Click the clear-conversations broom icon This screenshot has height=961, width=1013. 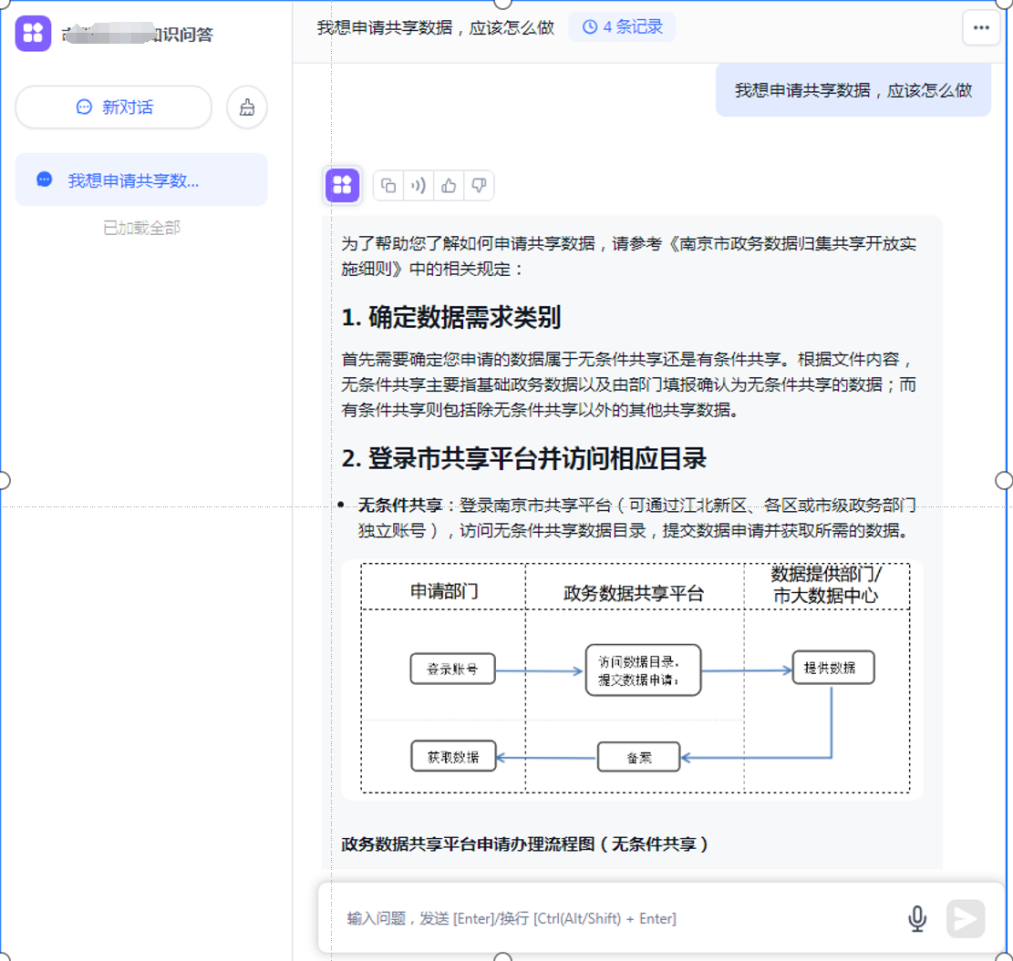pos(247,107)
